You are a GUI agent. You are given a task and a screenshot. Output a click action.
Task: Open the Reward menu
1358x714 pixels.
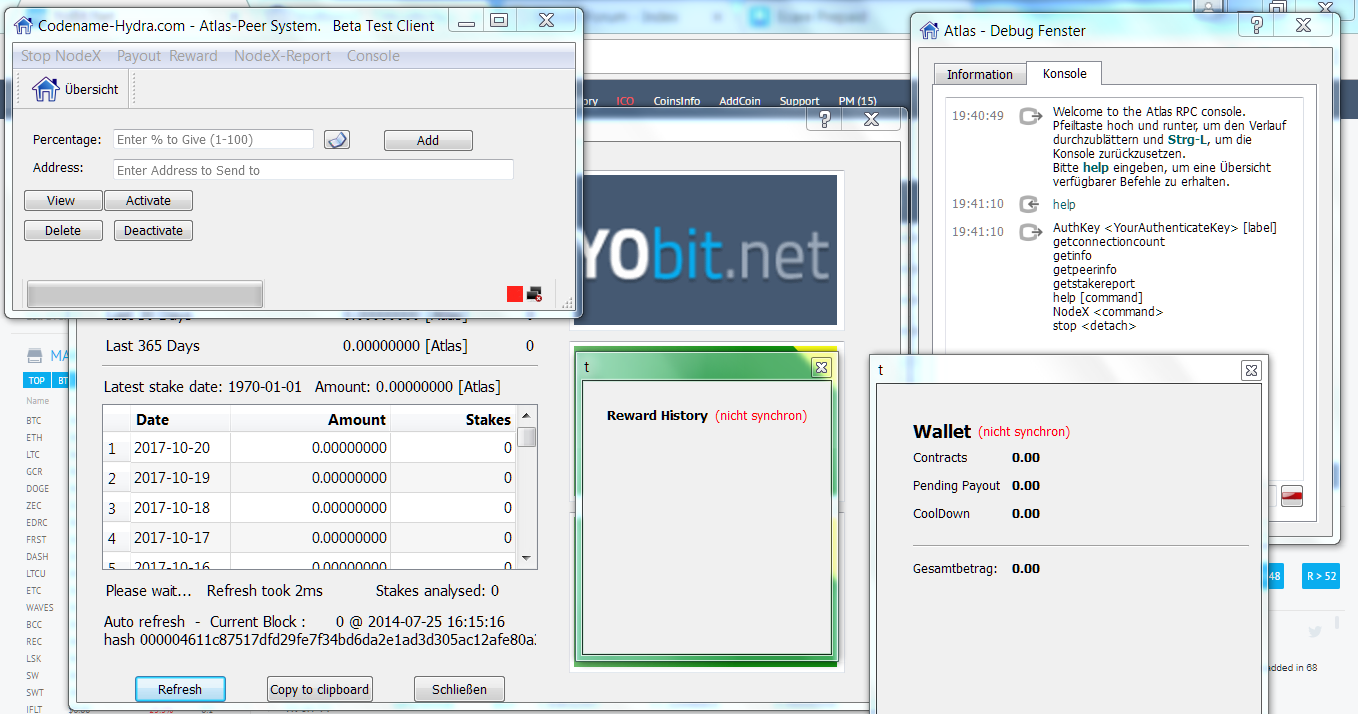pyautogui.click(x=193, y=56)
